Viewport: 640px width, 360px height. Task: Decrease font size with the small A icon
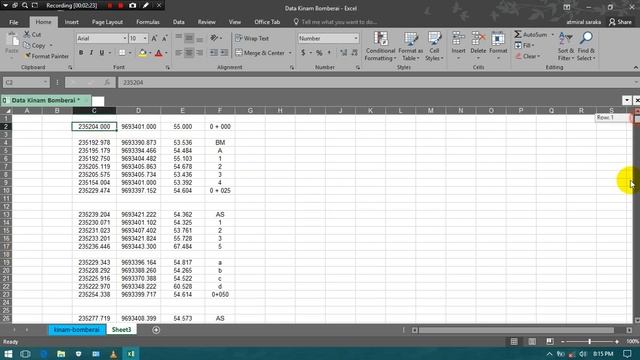[x=164, y=38]
